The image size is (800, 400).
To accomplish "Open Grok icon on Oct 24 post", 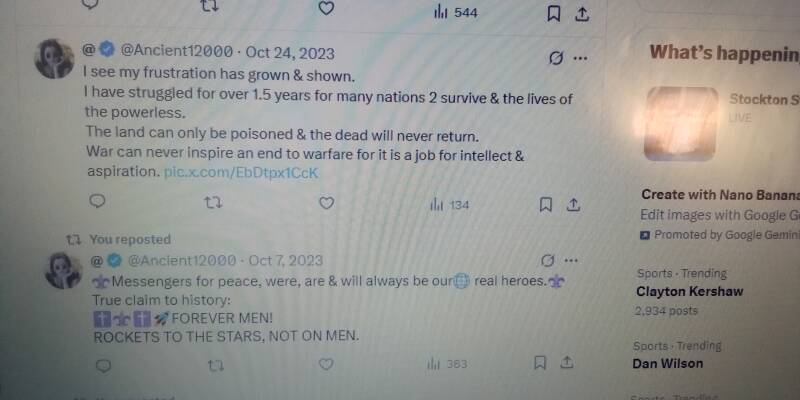I will coord(556,59).
